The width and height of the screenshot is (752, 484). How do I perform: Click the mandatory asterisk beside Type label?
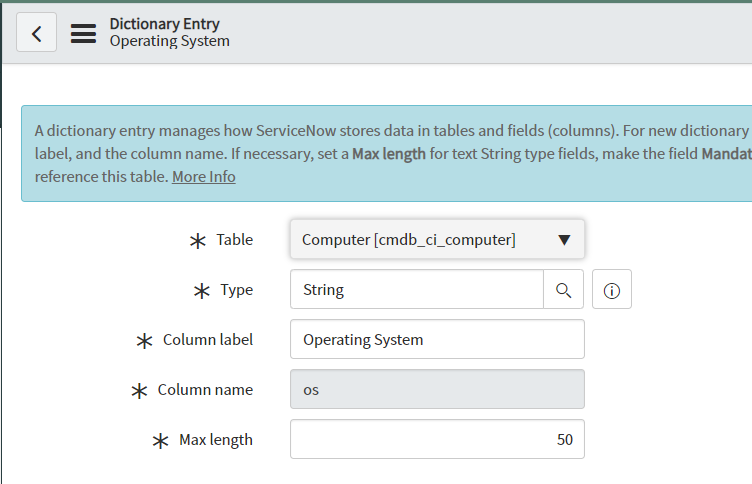click(202, 290)
